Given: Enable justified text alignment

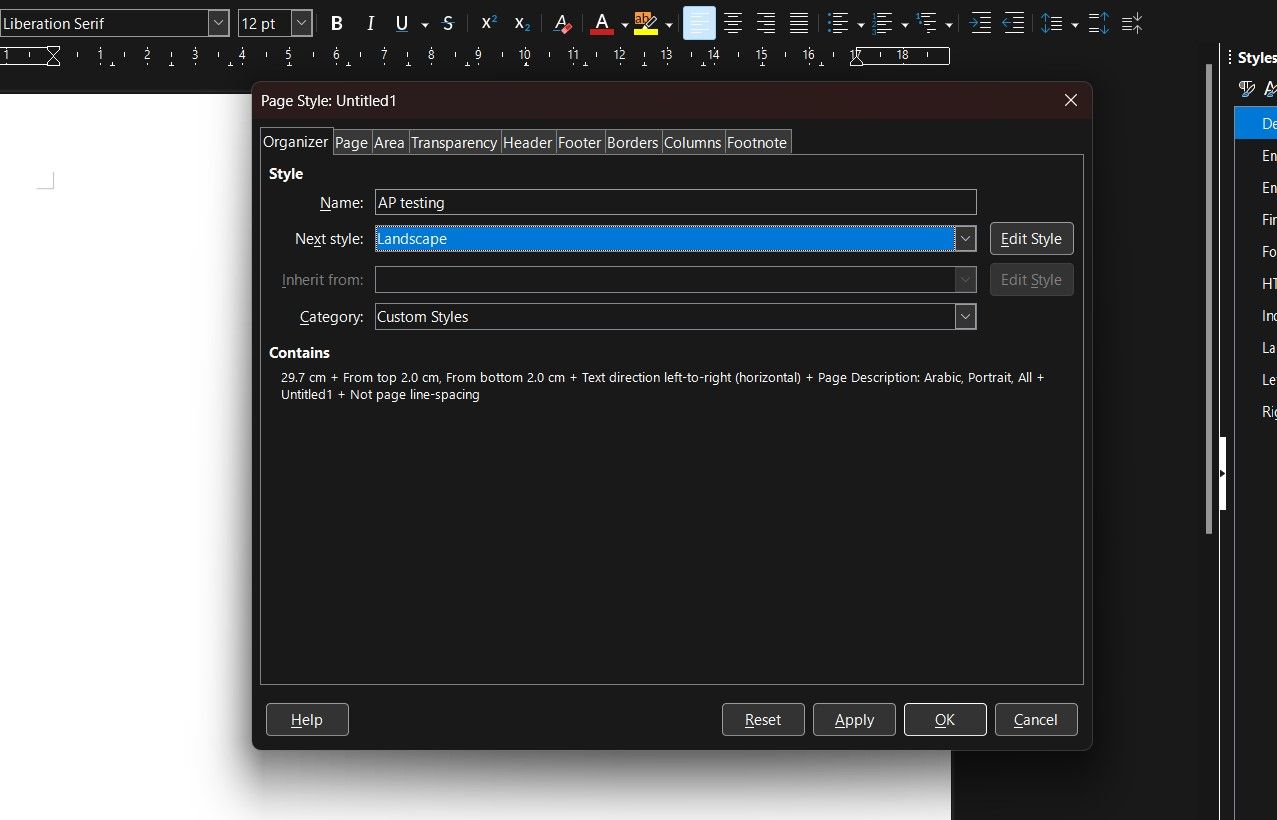Looking at the screenshot, I should pyautogui.click(x=799, y=23).
